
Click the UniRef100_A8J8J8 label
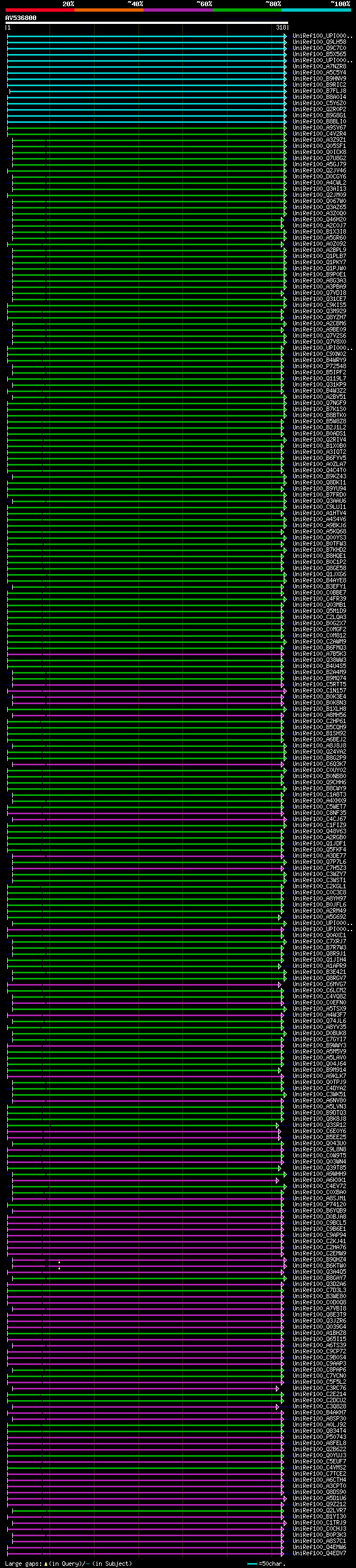tap(319, 746)
